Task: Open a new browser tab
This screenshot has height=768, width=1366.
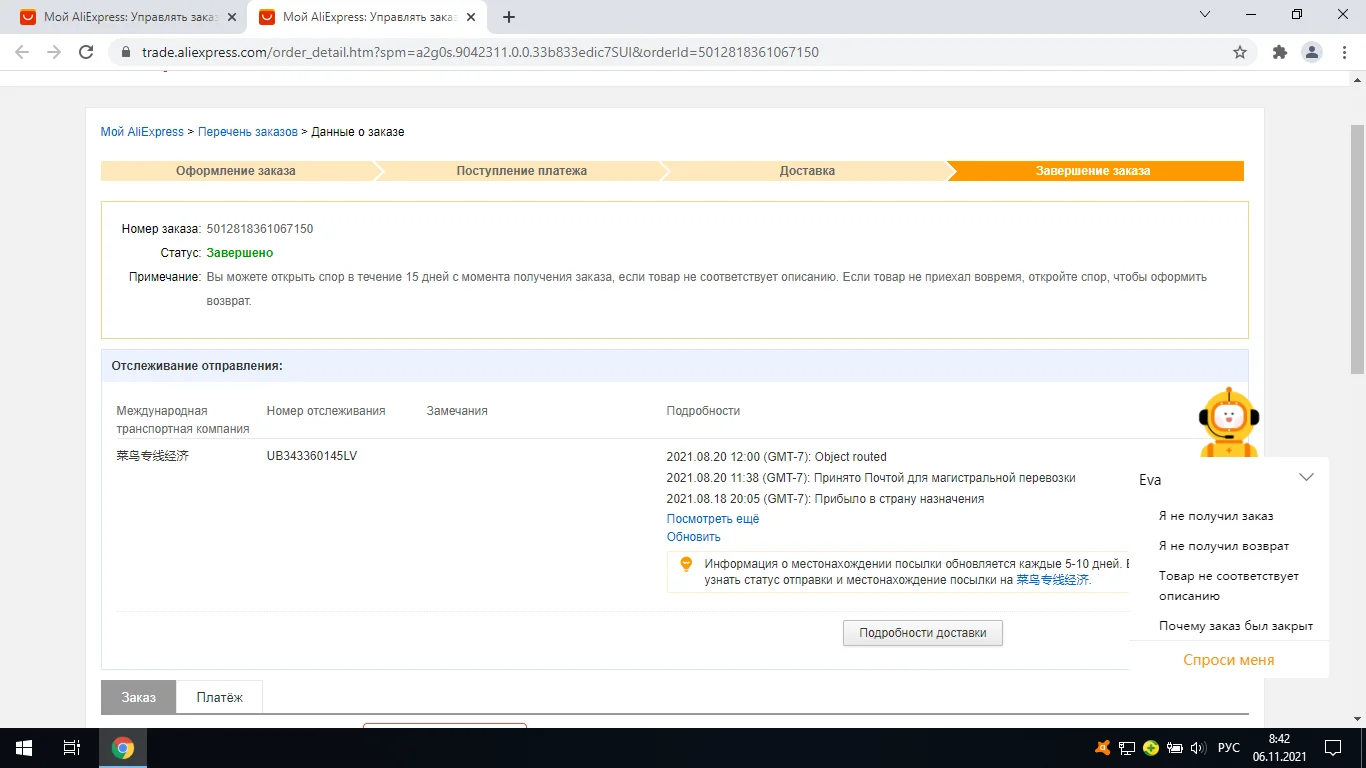Action: click(x=509, y=17)
